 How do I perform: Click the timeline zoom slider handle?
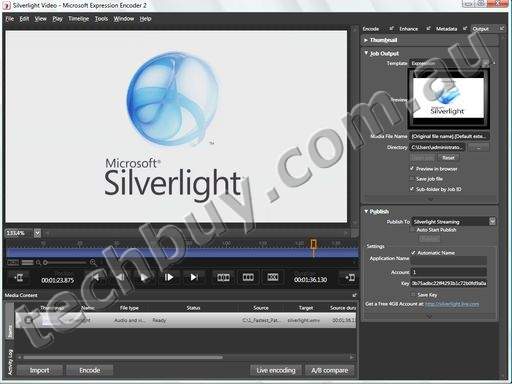point(45,263)
